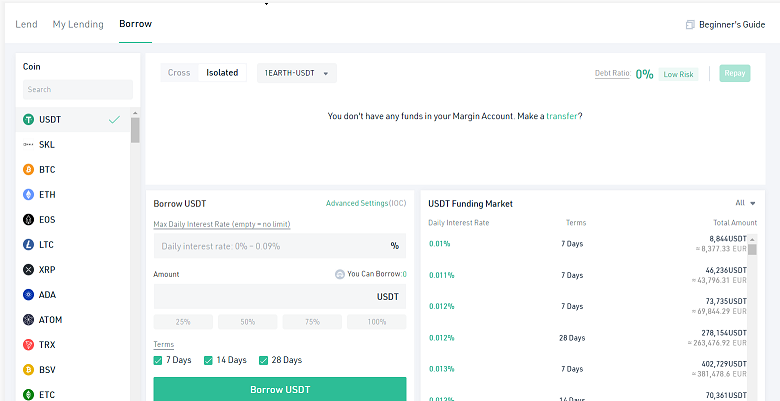Open the Lend tab

pyautogui.click(x=26, y=24)
